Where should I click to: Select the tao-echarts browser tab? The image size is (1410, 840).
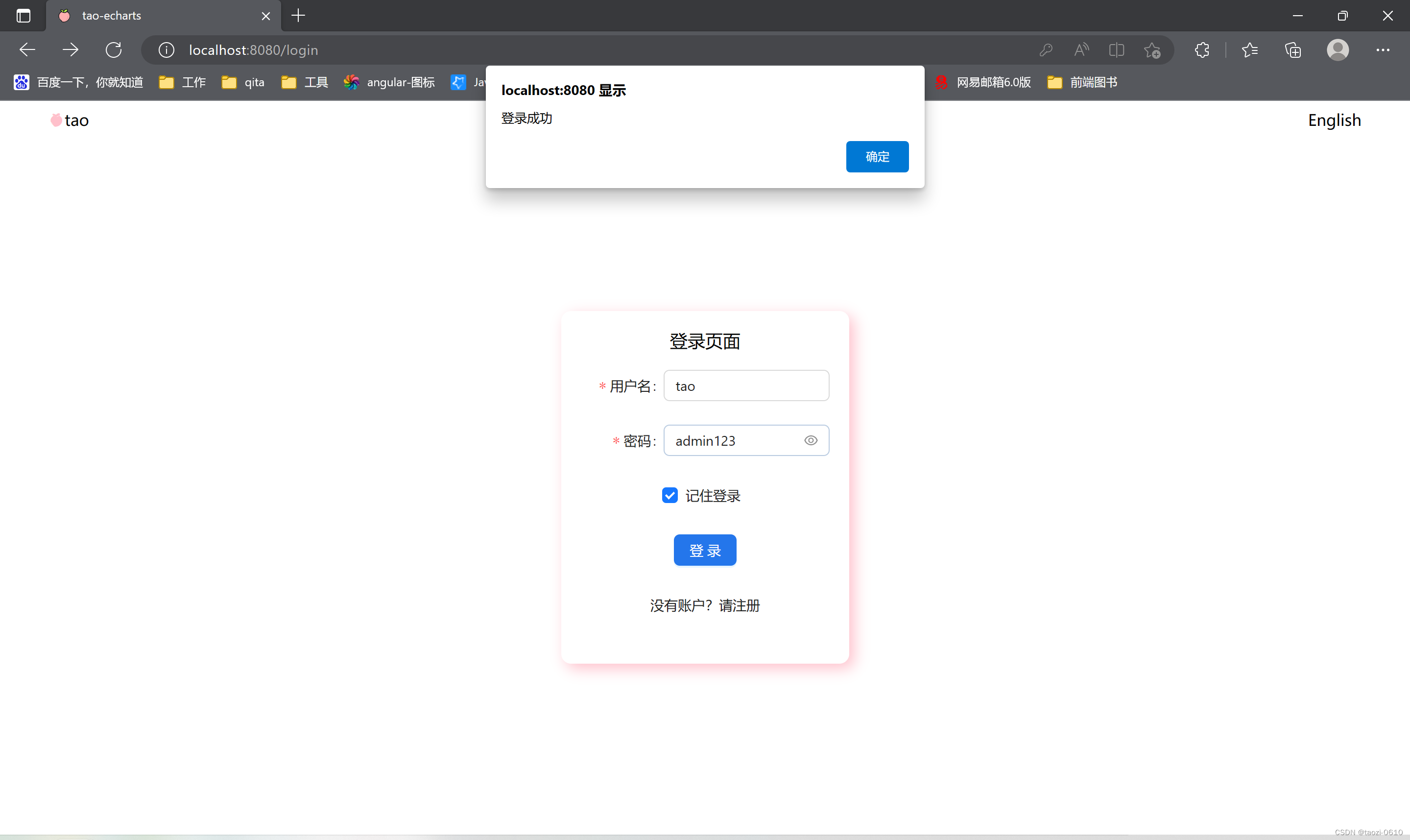coord(164,16)
